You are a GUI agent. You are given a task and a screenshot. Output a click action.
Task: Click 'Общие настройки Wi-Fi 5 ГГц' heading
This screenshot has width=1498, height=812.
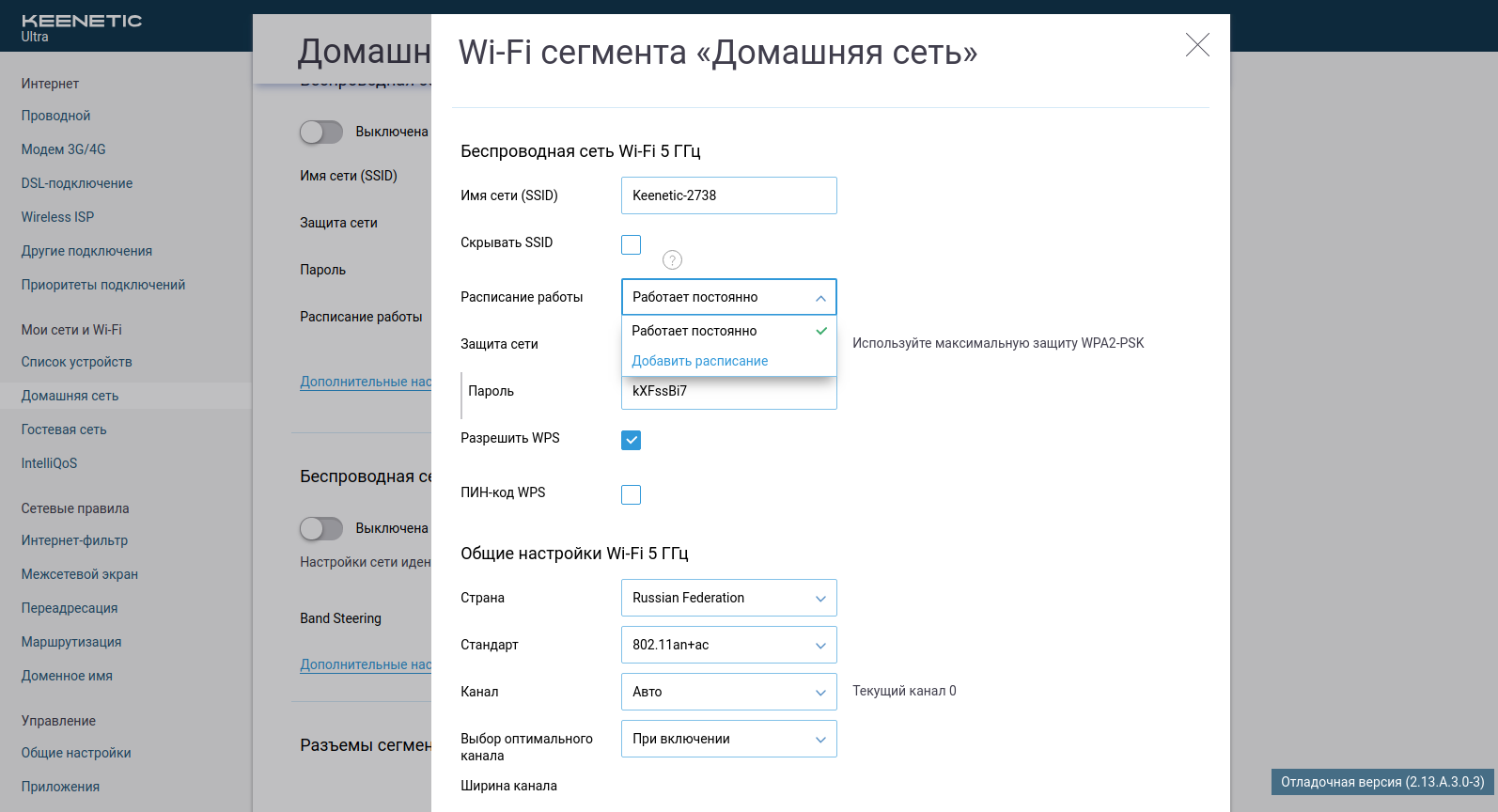point(574,554)
